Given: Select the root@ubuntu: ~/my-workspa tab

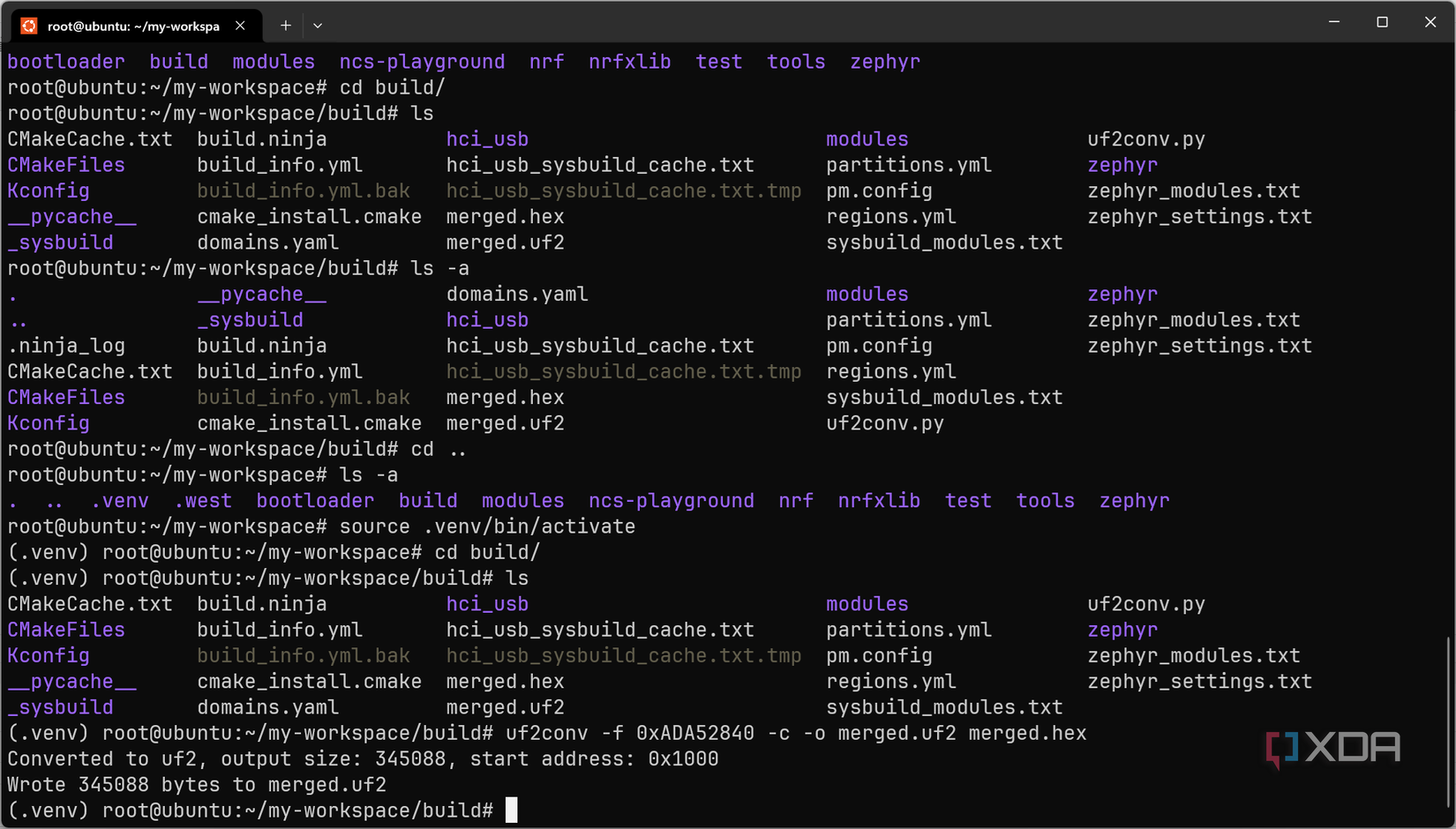Looking at the screenshot, I should tap(136, 26).
